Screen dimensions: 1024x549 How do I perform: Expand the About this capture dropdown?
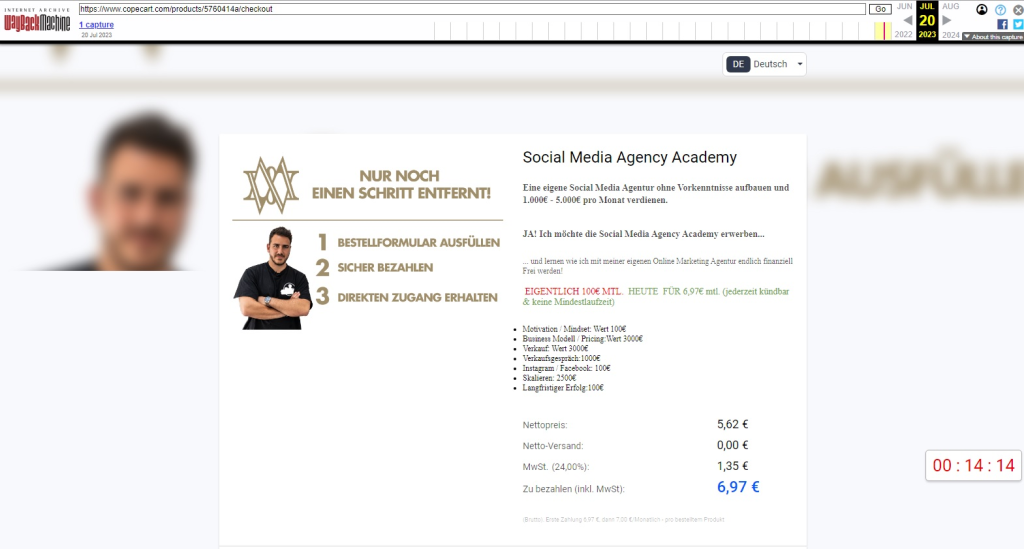[x=993, y=37]
